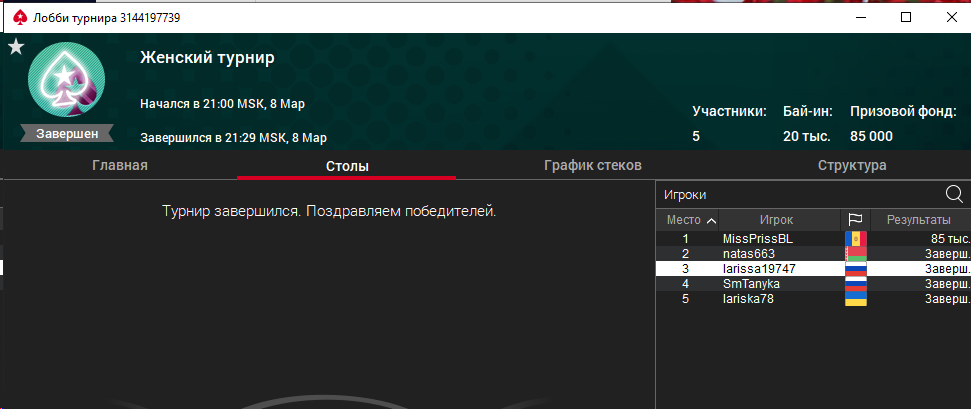The height and width of the screenshot is (409, 971).
Task: Click the prize pool value 85 000
Action: (871, 136)
